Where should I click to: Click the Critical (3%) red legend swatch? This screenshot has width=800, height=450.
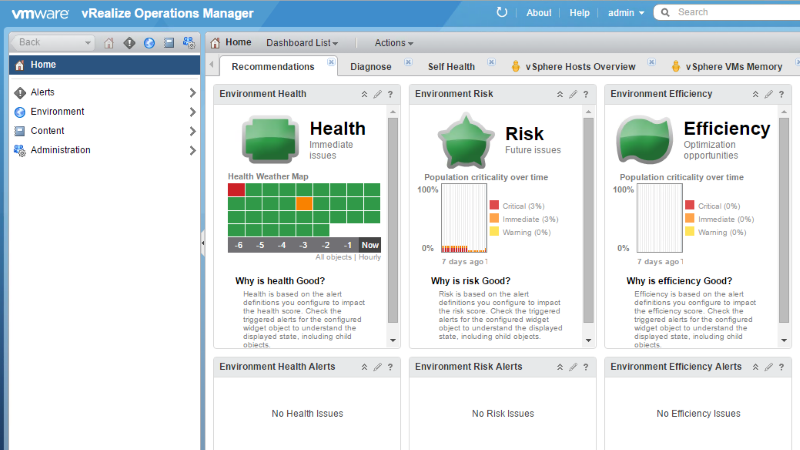pos(494,205)
